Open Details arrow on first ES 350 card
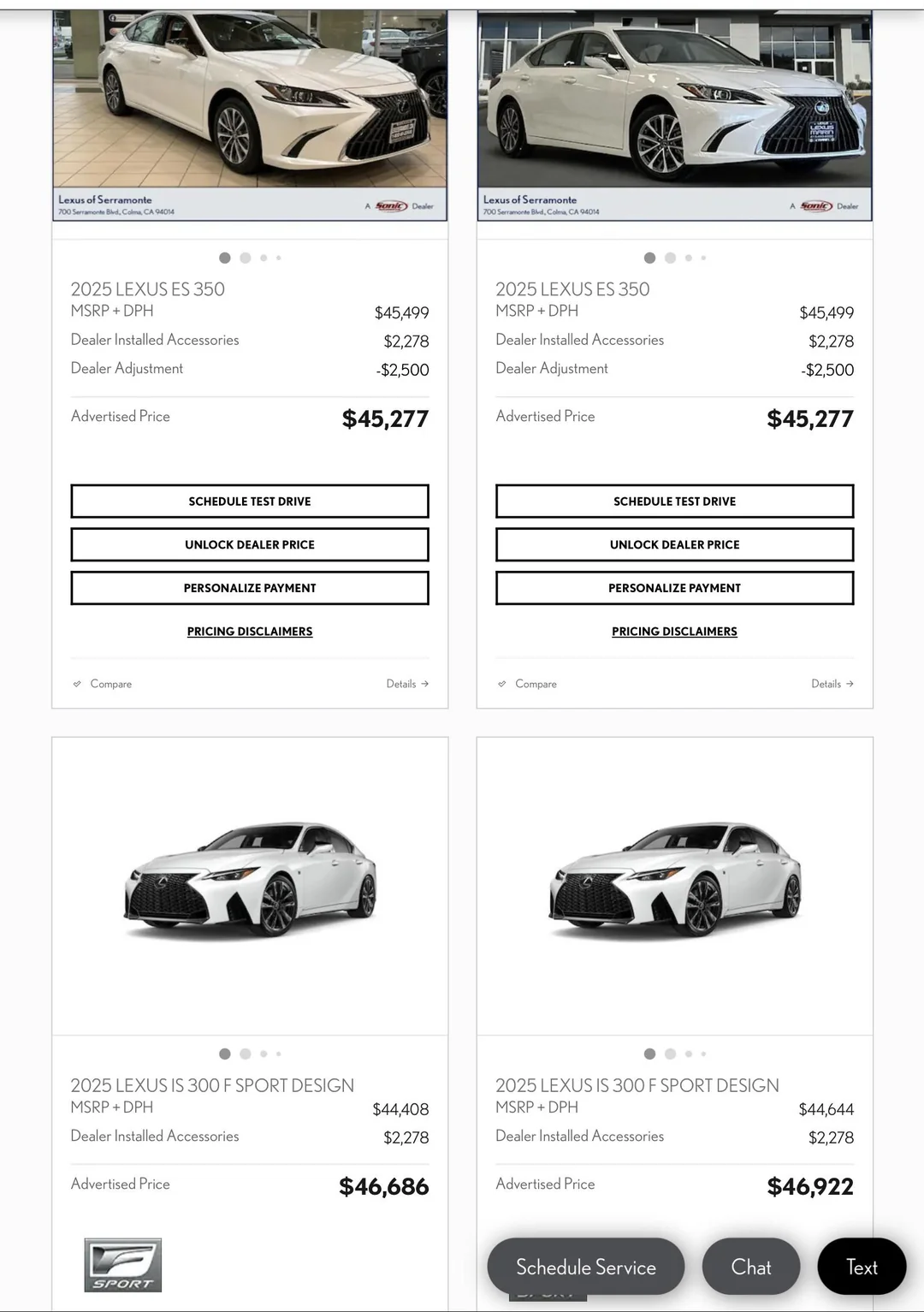 (407, 684)
